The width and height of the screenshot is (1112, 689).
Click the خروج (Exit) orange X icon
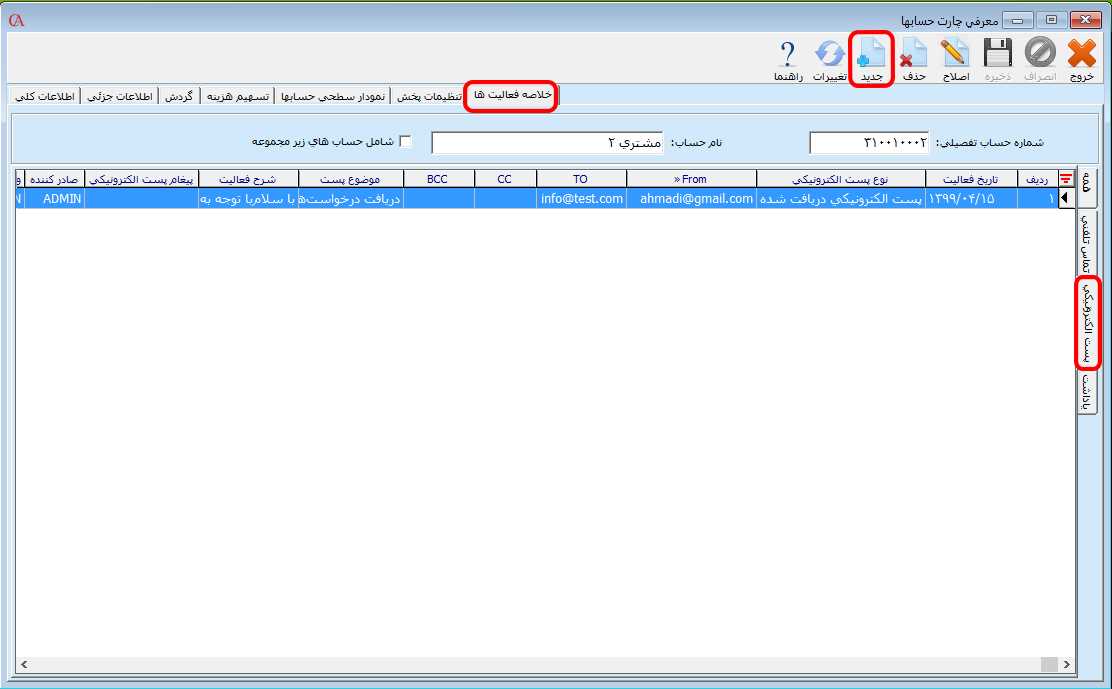click(x=1081, y=54)
